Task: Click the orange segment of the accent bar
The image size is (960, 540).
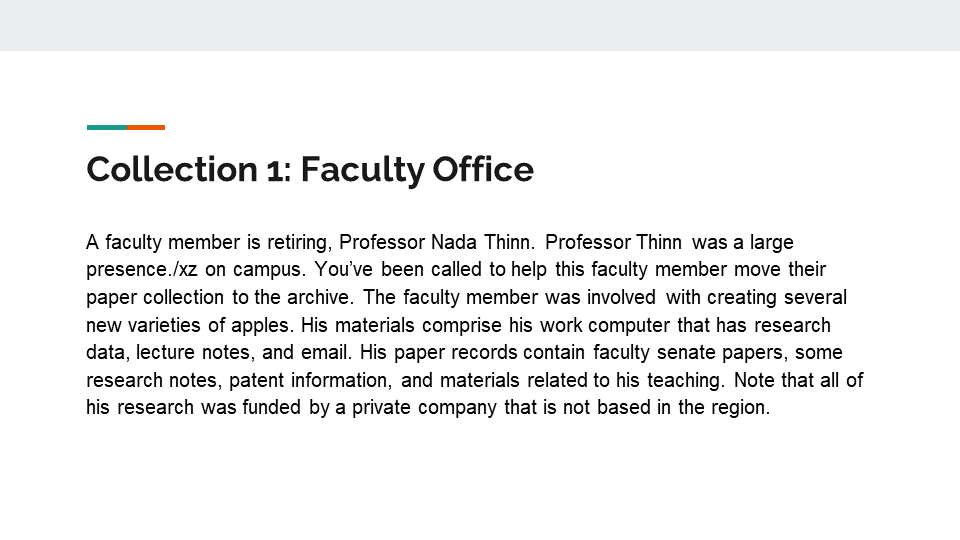Action: (x=146, y=127)
